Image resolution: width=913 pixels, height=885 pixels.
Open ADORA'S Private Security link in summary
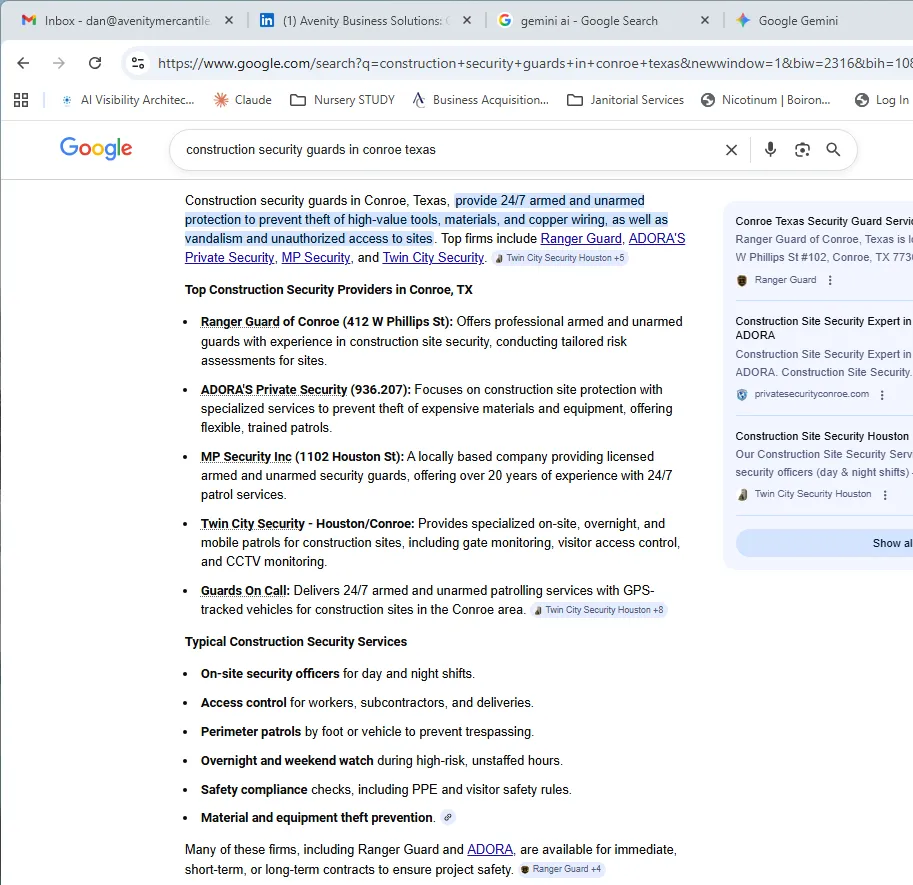click(435, 248)
